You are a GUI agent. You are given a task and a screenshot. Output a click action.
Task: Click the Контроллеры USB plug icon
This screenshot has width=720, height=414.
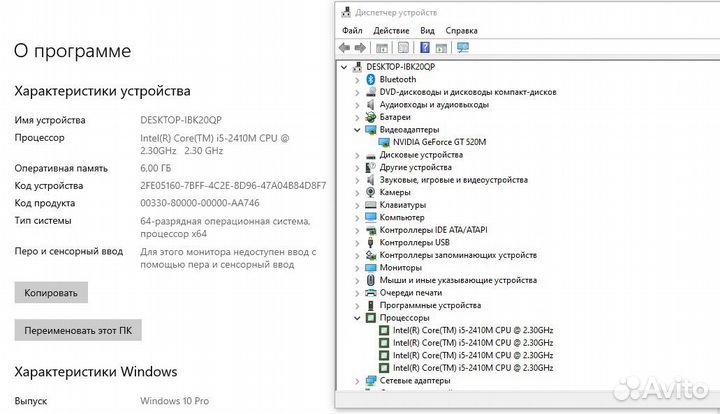371,242
